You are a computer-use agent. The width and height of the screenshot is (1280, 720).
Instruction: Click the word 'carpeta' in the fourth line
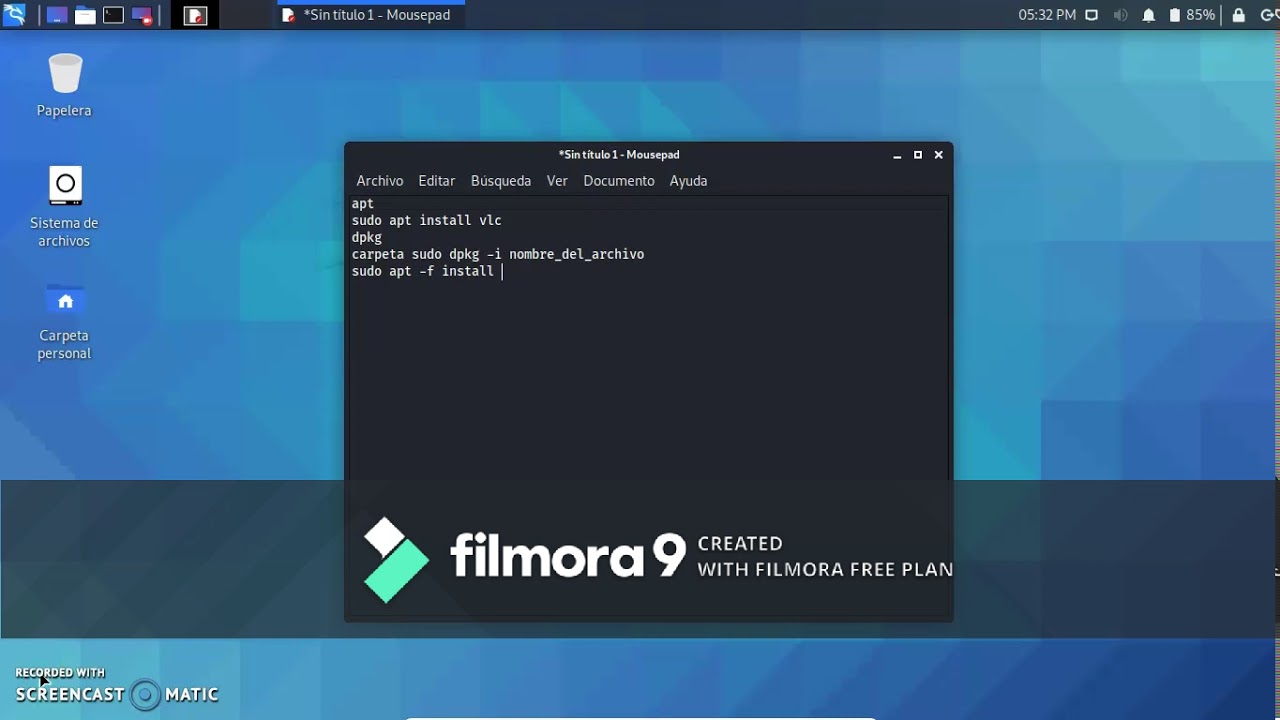[x=378, y=255]
